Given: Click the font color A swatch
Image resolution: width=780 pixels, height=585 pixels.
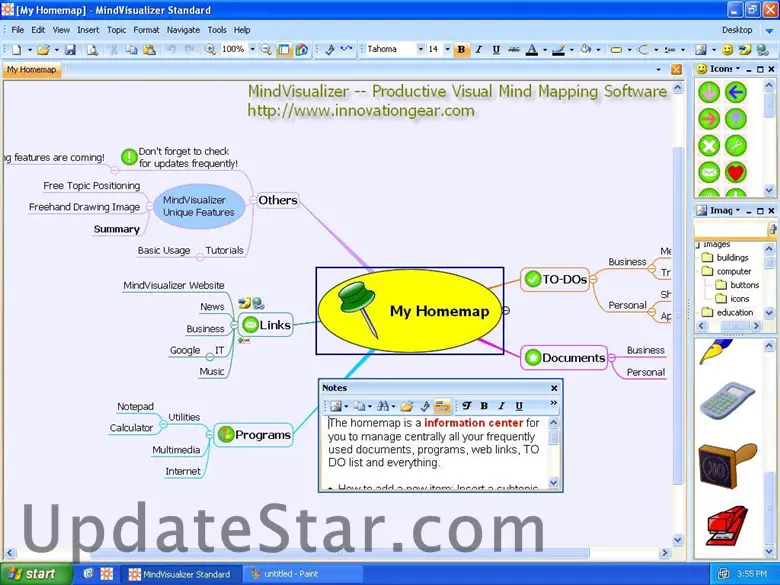Looking at the screenshot, I should click(x=532, y=49).
